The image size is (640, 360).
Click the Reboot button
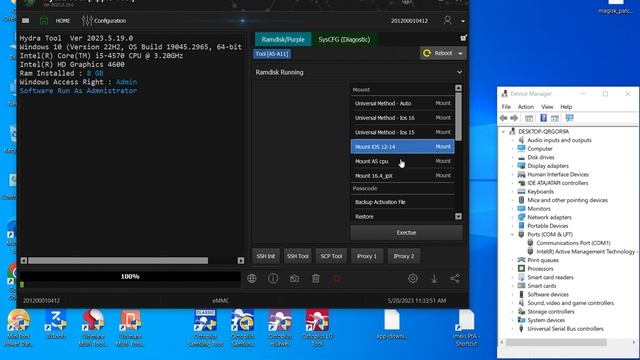tap(438, 53)
